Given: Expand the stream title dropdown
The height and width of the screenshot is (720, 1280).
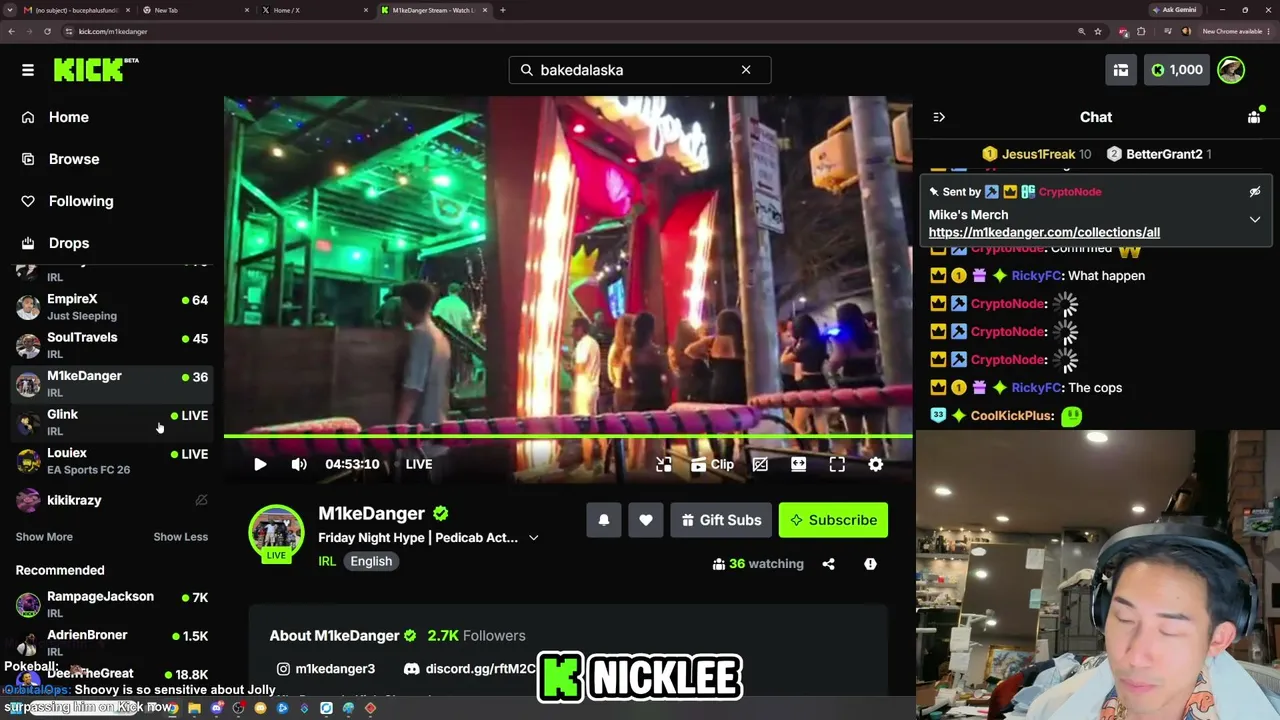Looking at the screenshot, I should point(534,538).
